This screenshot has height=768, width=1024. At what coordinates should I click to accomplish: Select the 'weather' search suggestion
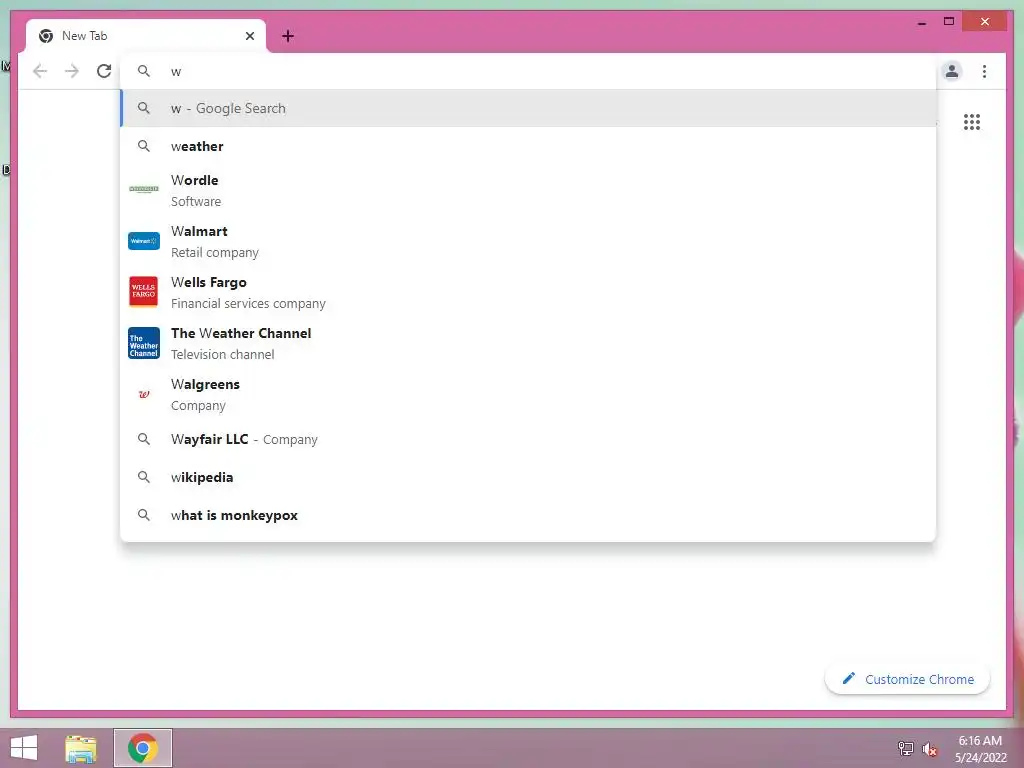[528, 146]
